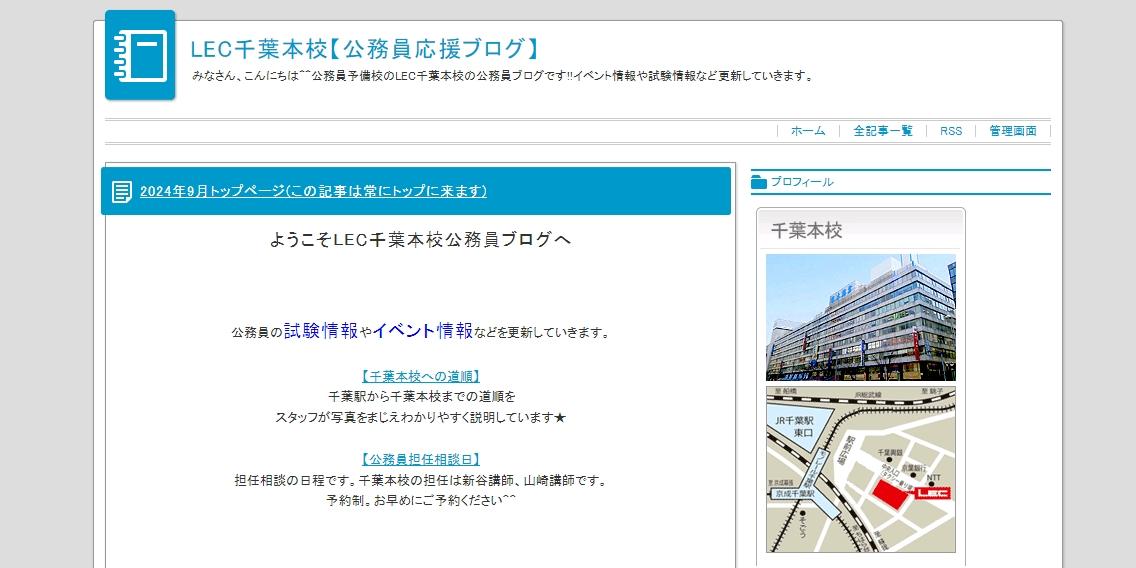Screen dimensions: 1136x568
Task: Click the 千葉駅から千葉本校までの道順を text line
Action: click(x=422, y=397)
